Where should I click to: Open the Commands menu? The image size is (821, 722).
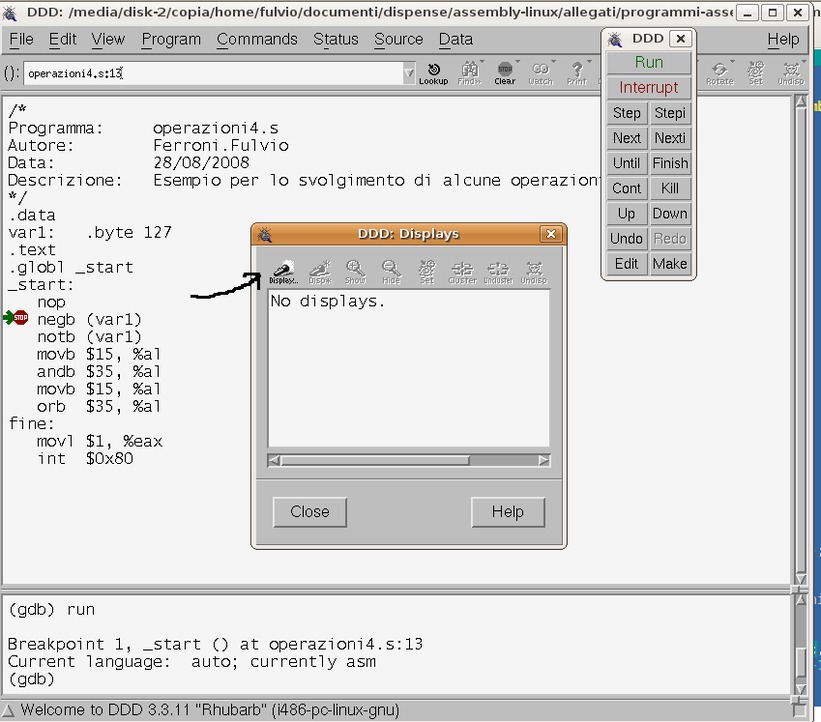(257, 39)
